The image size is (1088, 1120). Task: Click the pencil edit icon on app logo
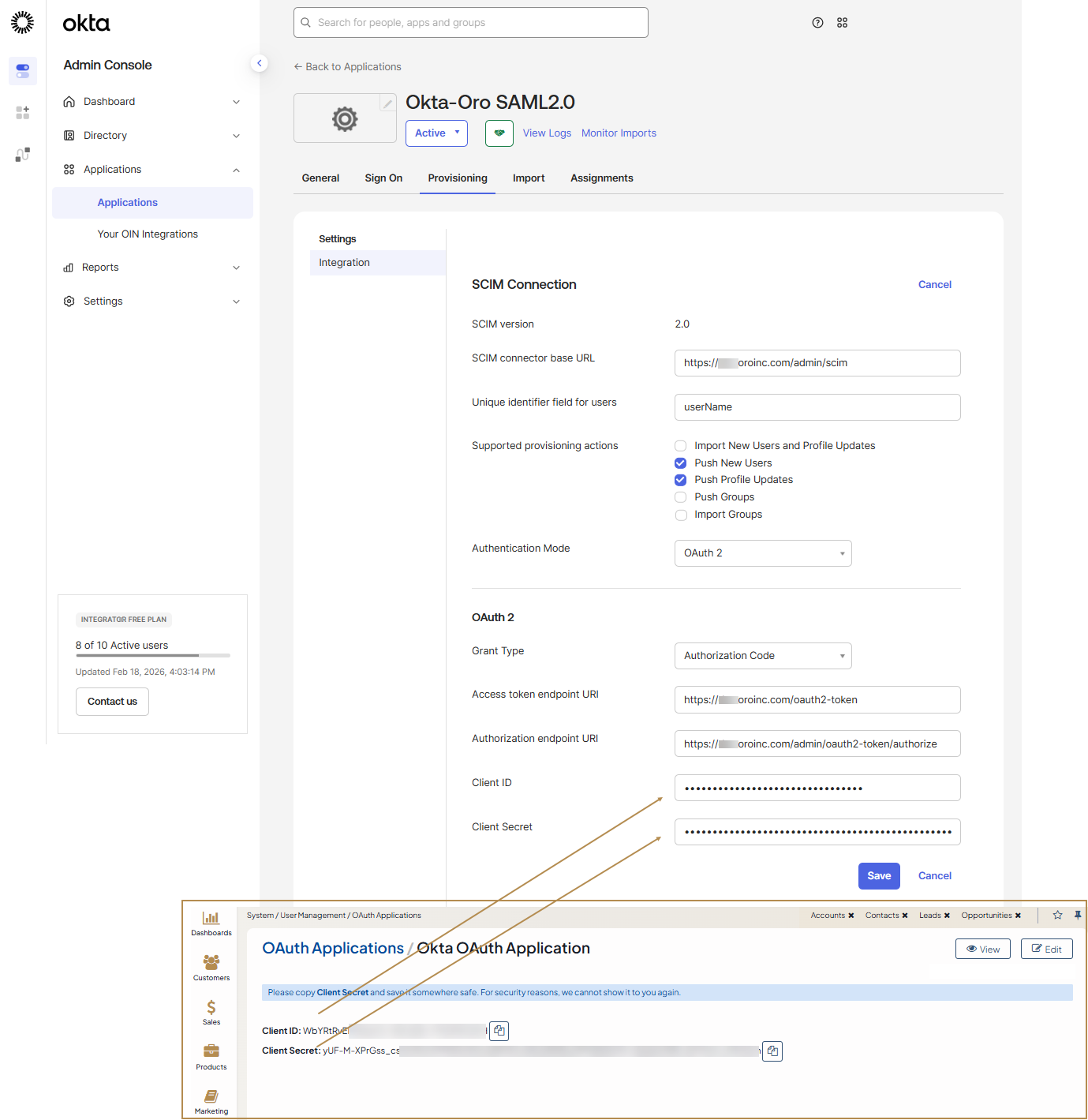[x=387, y=103]
